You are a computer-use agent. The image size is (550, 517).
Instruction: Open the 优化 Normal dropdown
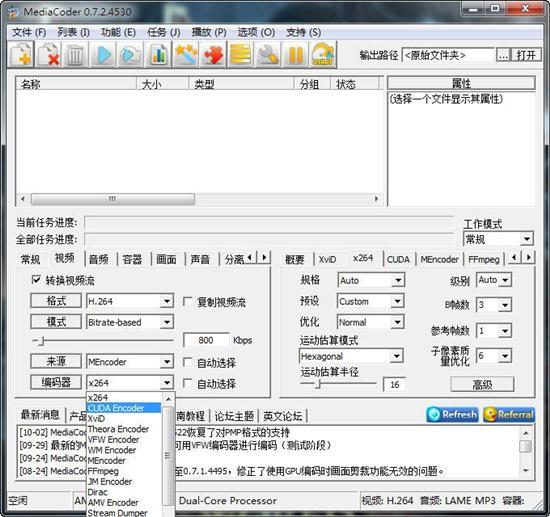point(398,322)
